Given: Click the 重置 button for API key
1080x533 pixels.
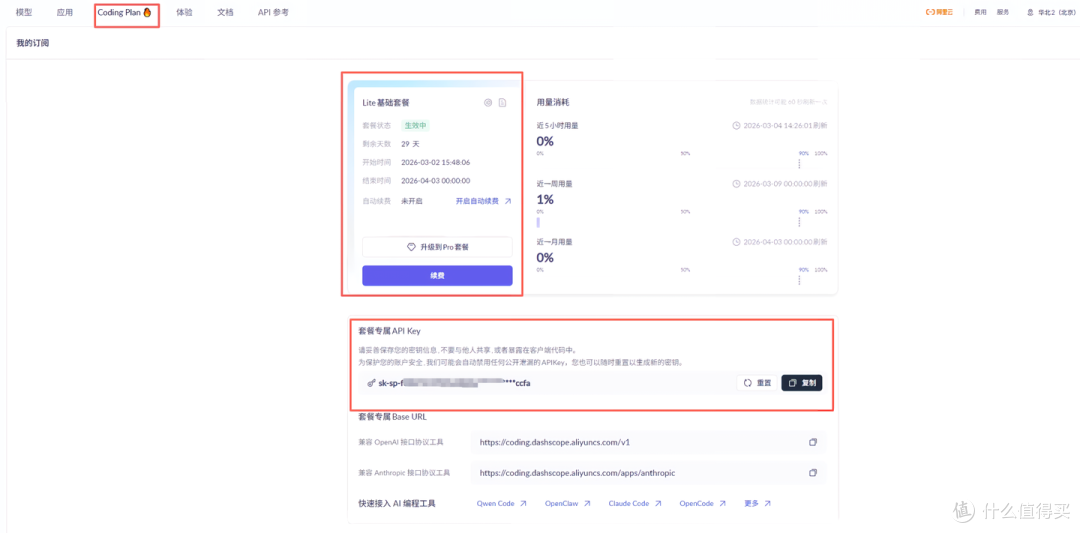Looking at the screenshot, I should 757,383.
